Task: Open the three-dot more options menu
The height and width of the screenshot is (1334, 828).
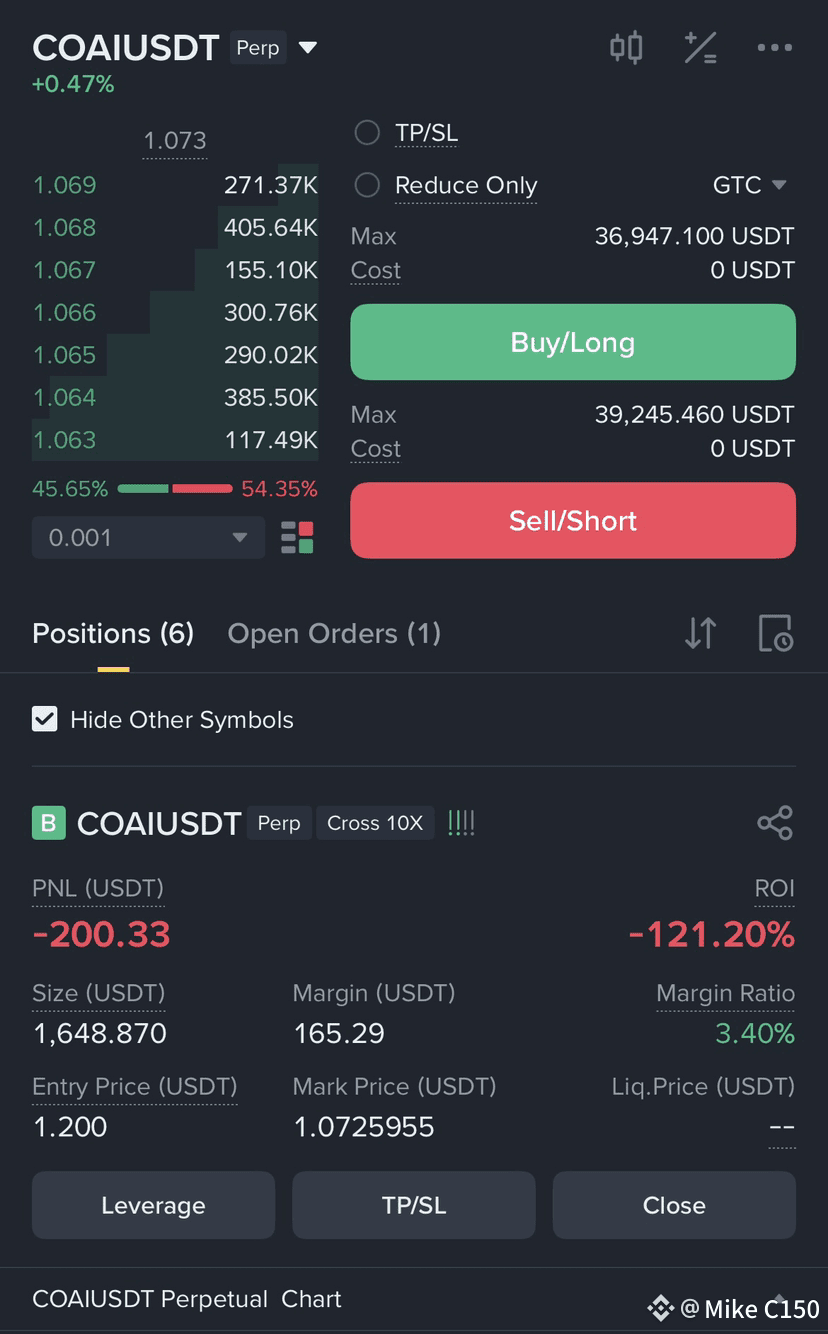Action: pyautogui.click(x=774, y=47)
